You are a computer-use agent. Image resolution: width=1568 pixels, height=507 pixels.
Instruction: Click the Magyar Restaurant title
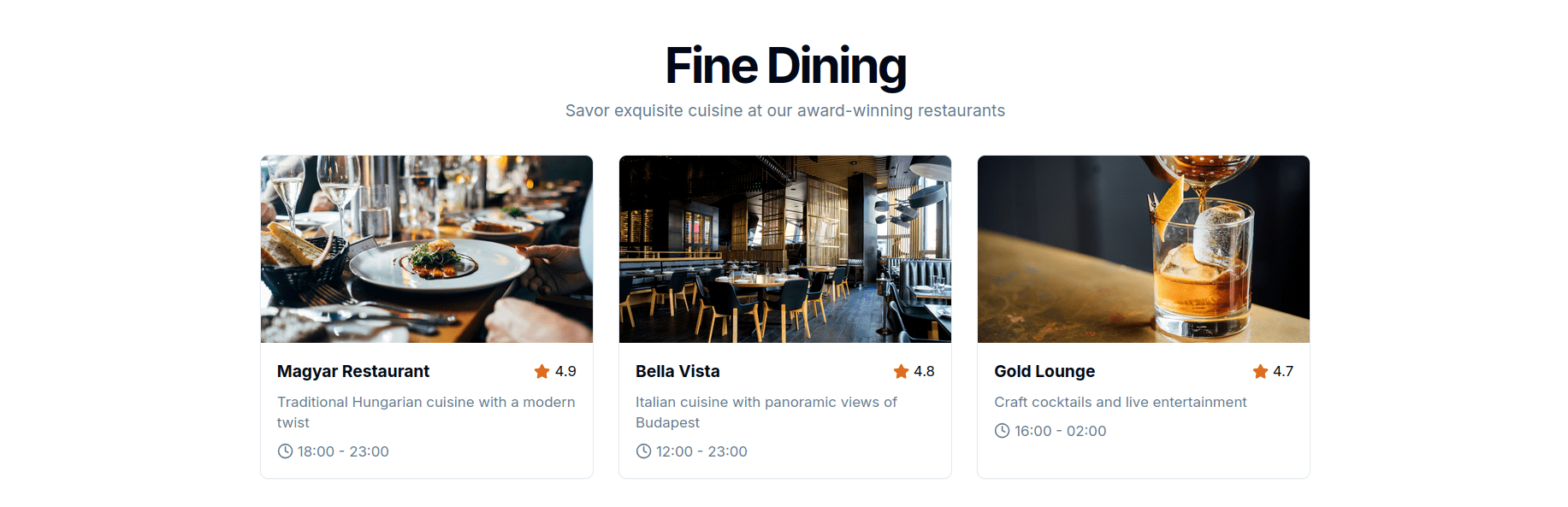[x=352, y=371]
